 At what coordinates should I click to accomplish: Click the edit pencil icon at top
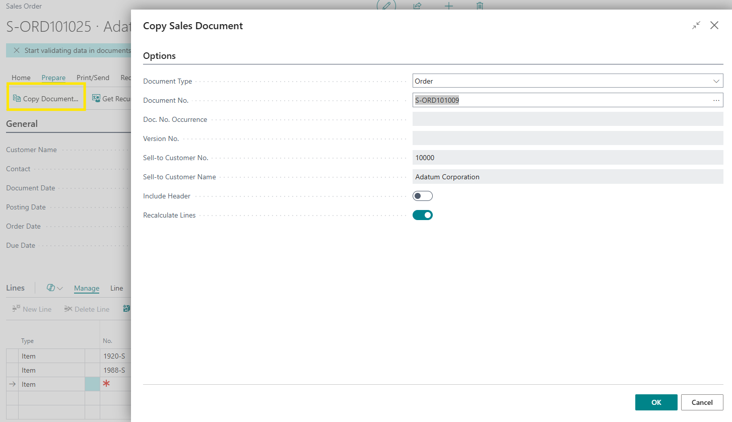[386, 5]
